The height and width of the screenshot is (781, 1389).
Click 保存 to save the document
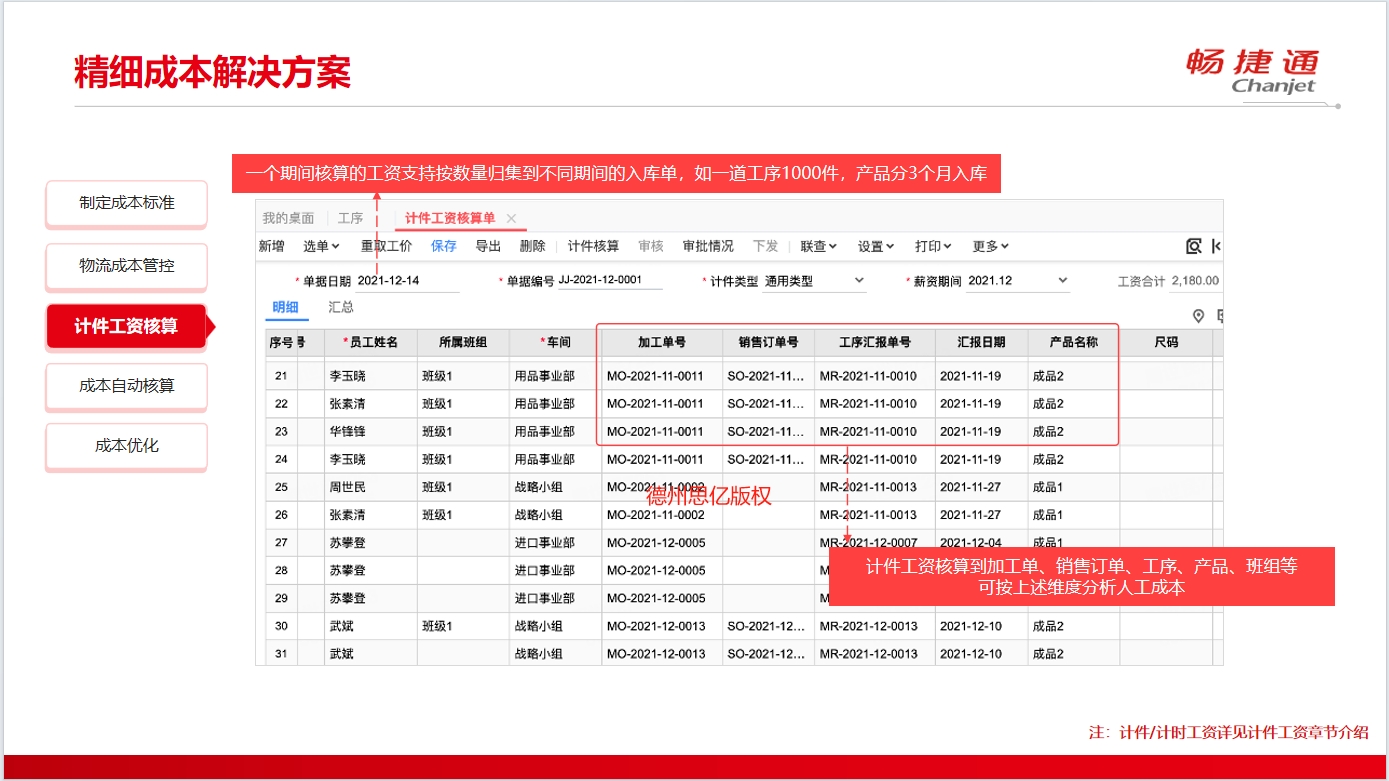[444, 246]
